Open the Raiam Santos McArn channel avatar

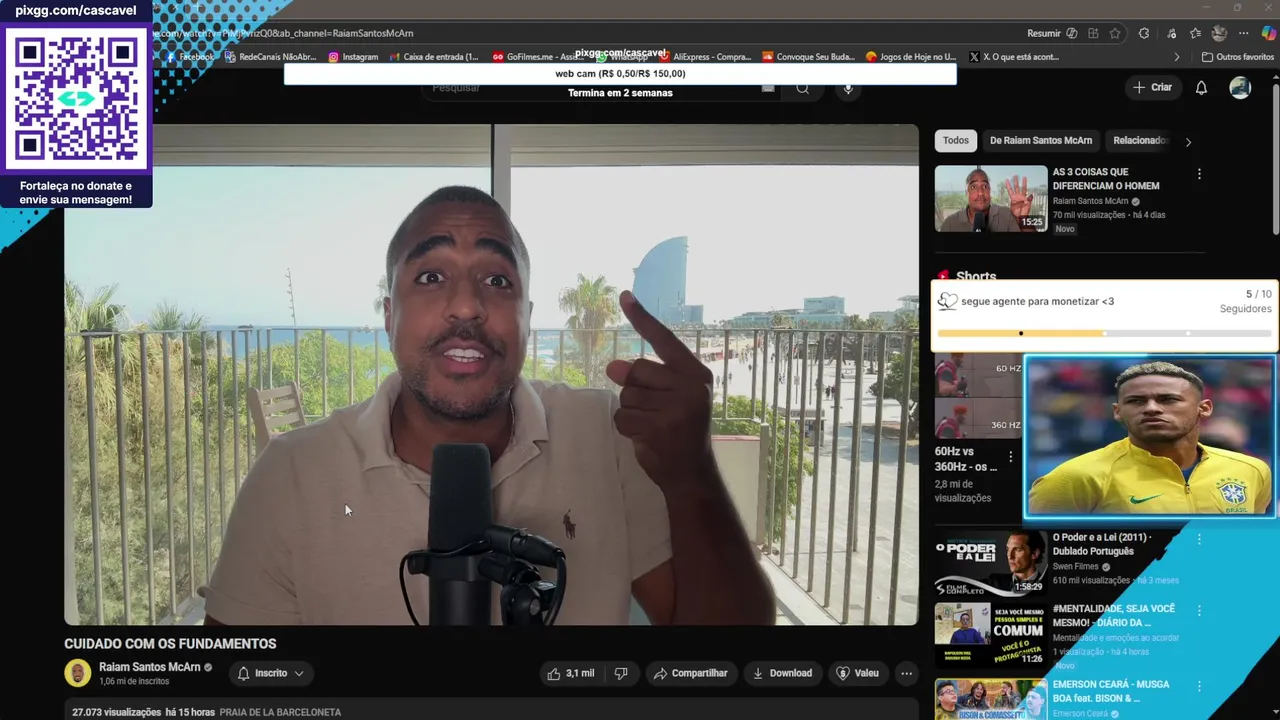coord(78,673)
